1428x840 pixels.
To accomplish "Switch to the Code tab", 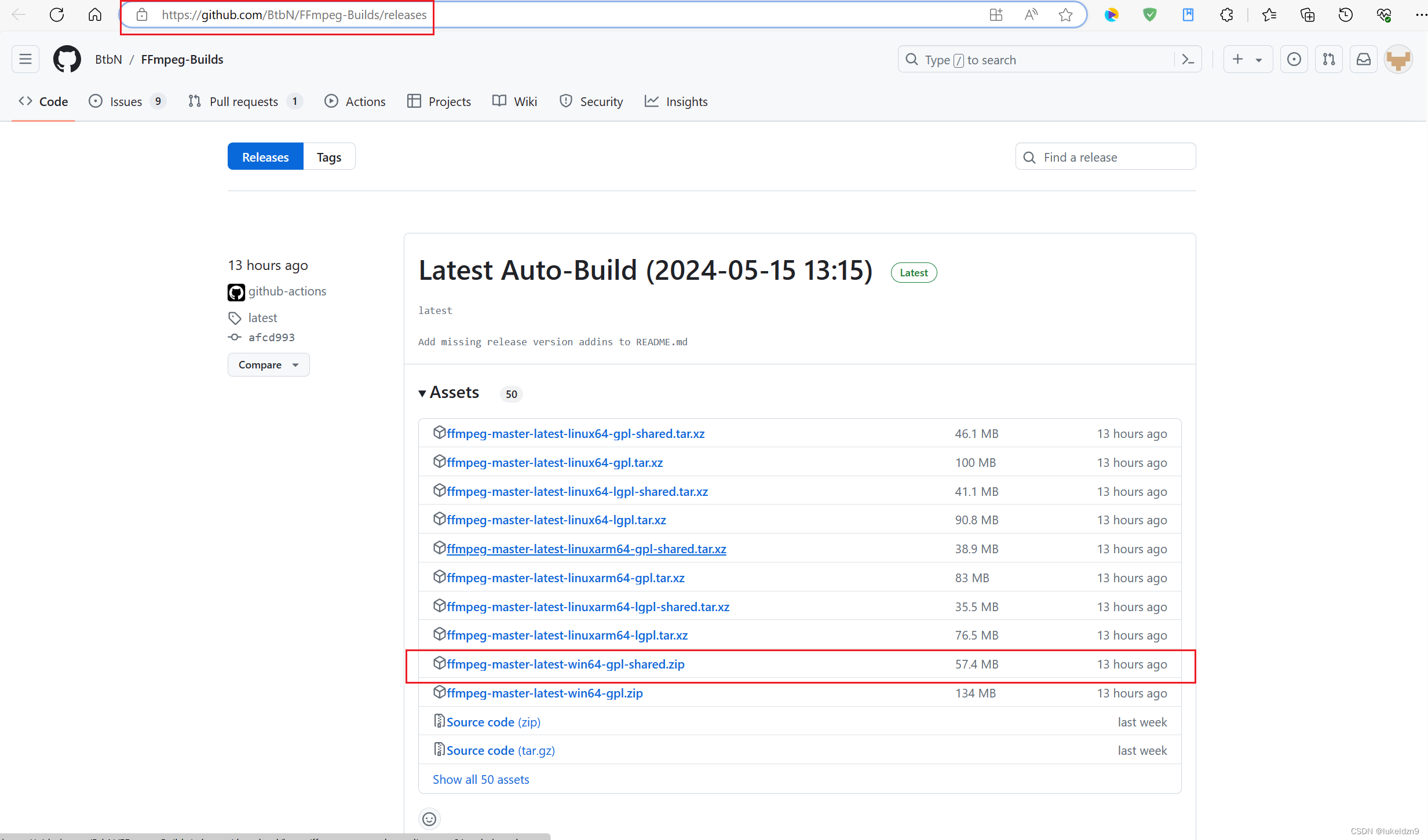I will pyautogui.click(x=43, y=101).
